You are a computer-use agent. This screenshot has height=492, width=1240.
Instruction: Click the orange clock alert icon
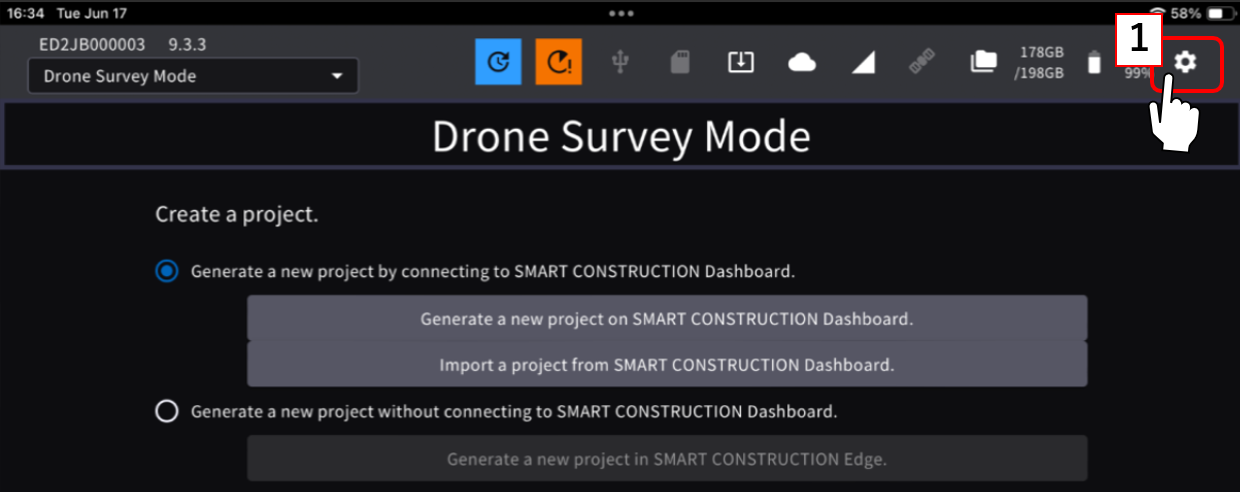coord(558,62)
